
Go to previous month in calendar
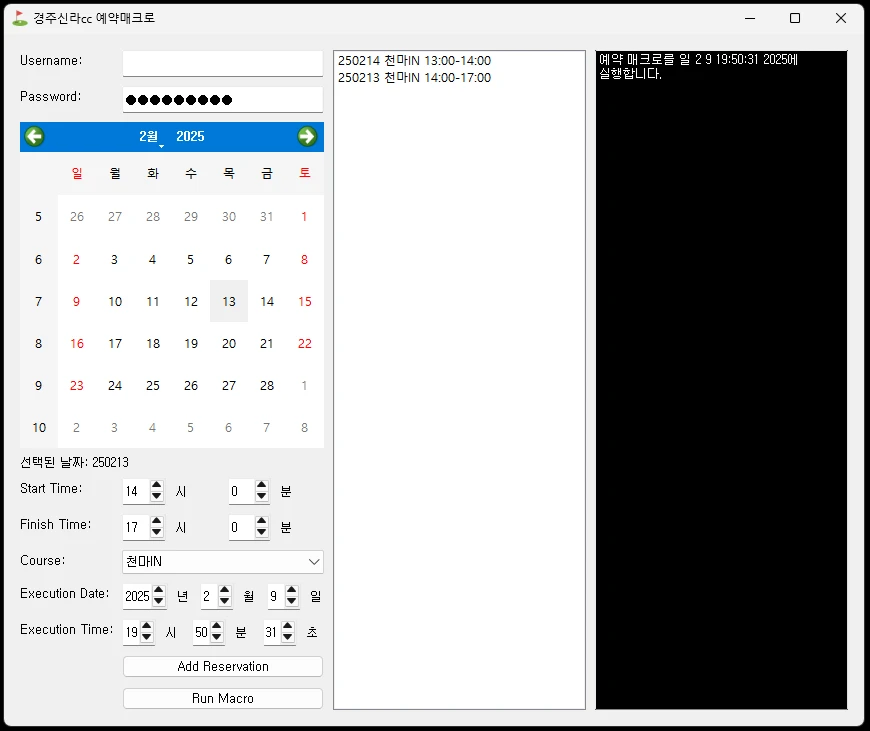pos(35,137)
